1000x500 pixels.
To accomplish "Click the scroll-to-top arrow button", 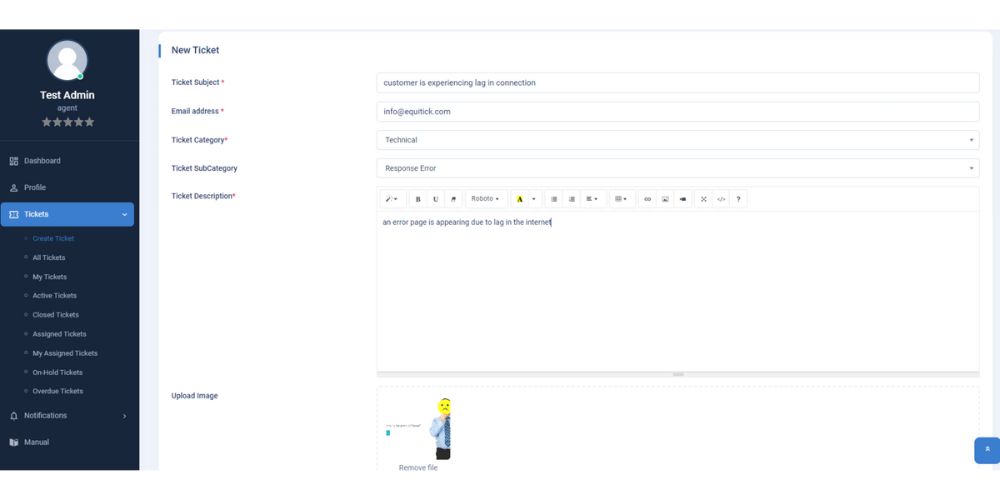I will [x=987, y=450].
